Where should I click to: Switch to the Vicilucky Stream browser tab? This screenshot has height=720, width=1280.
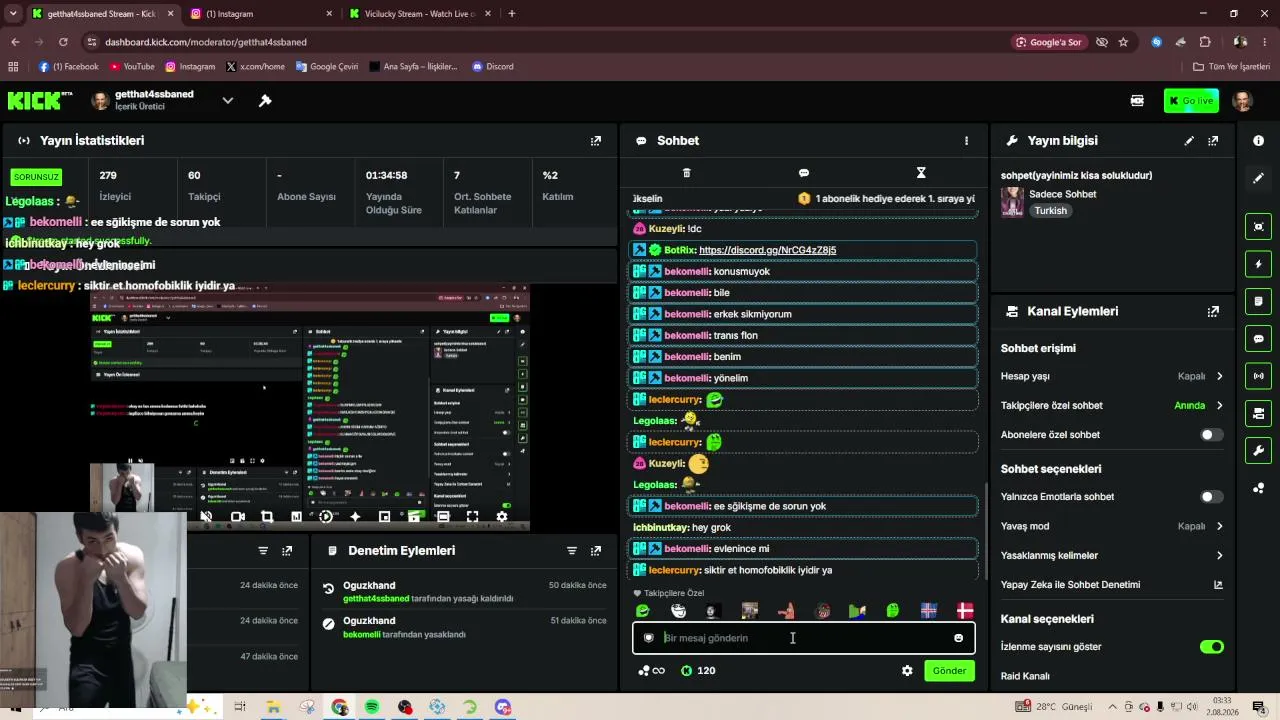tap(418, 14)
